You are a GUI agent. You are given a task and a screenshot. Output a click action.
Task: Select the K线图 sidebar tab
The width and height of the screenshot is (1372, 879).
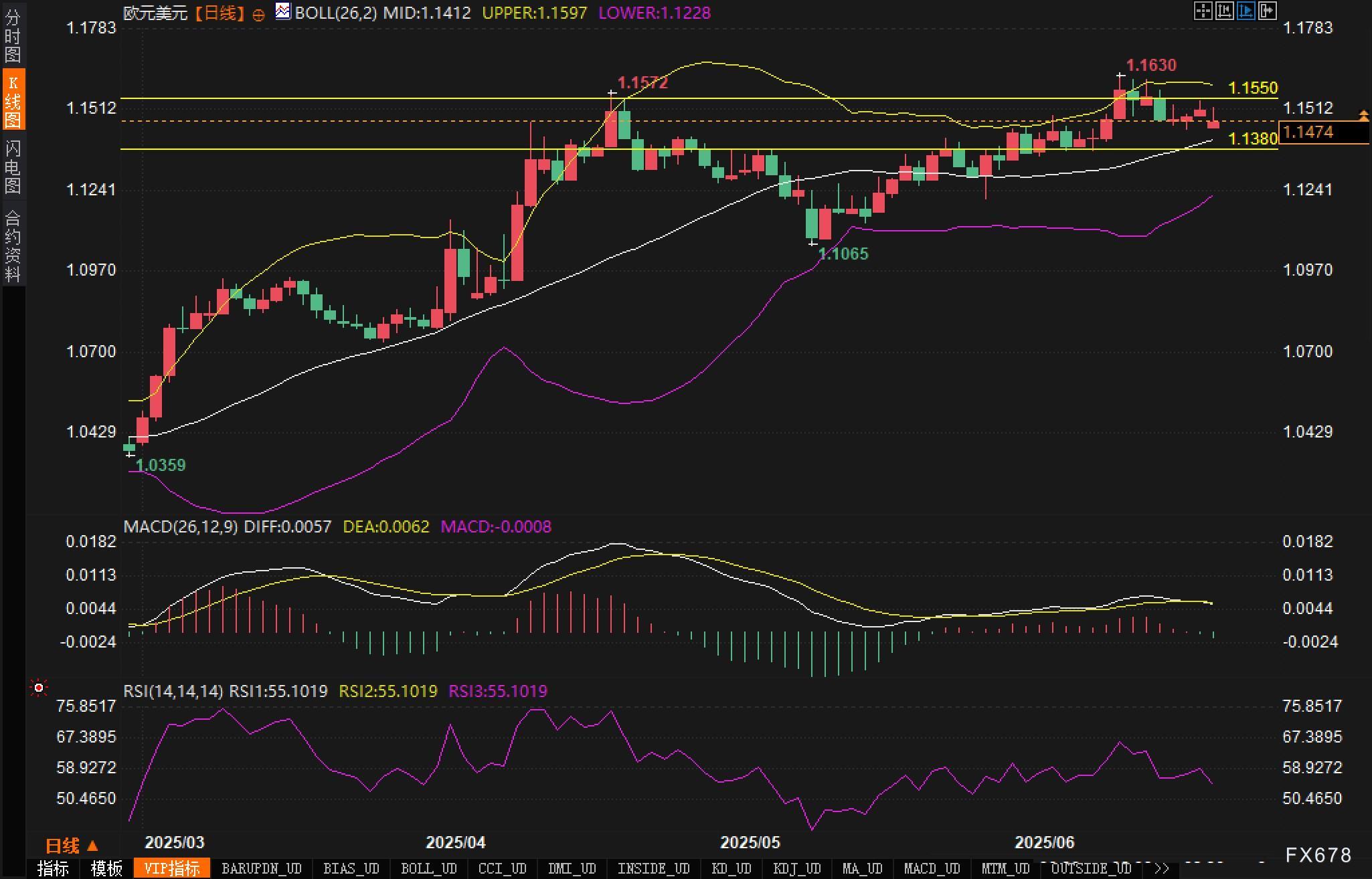coord(13,101)
